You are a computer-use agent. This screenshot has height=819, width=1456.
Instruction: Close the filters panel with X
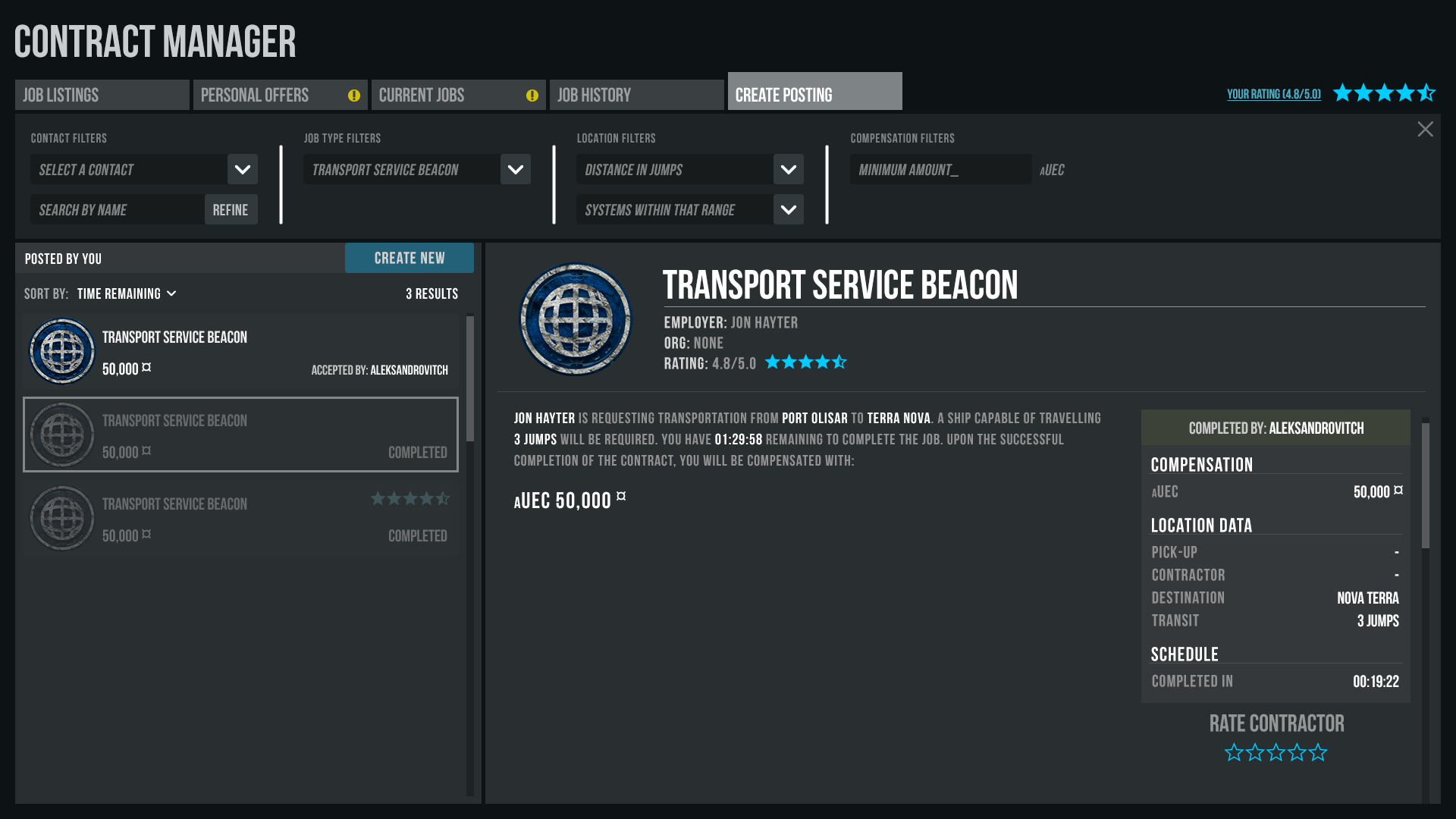pos(1425,130)
